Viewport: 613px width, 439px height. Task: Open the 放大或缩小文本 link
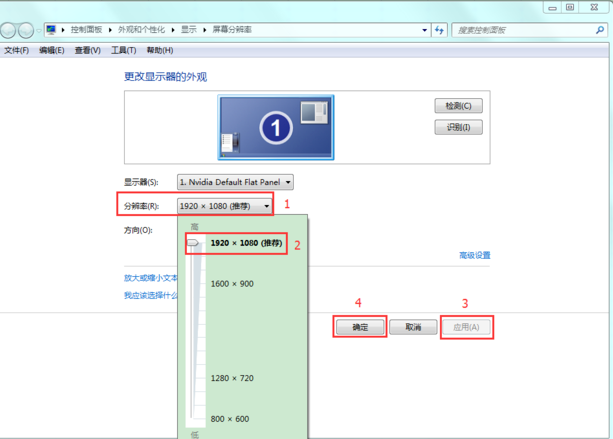[x=151, y=278]
